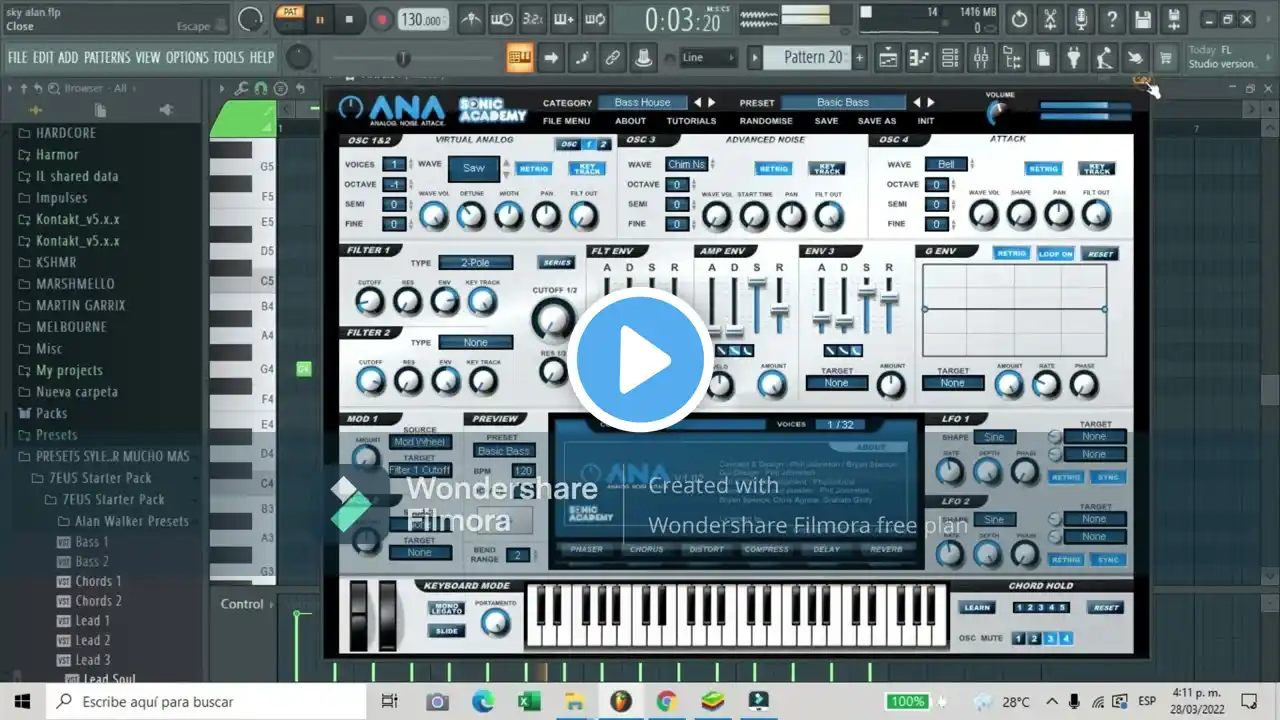Click the link chain icon in toolbar
Image resolution: width=1280 pixels, height=720 pixels.
(612, 58)
